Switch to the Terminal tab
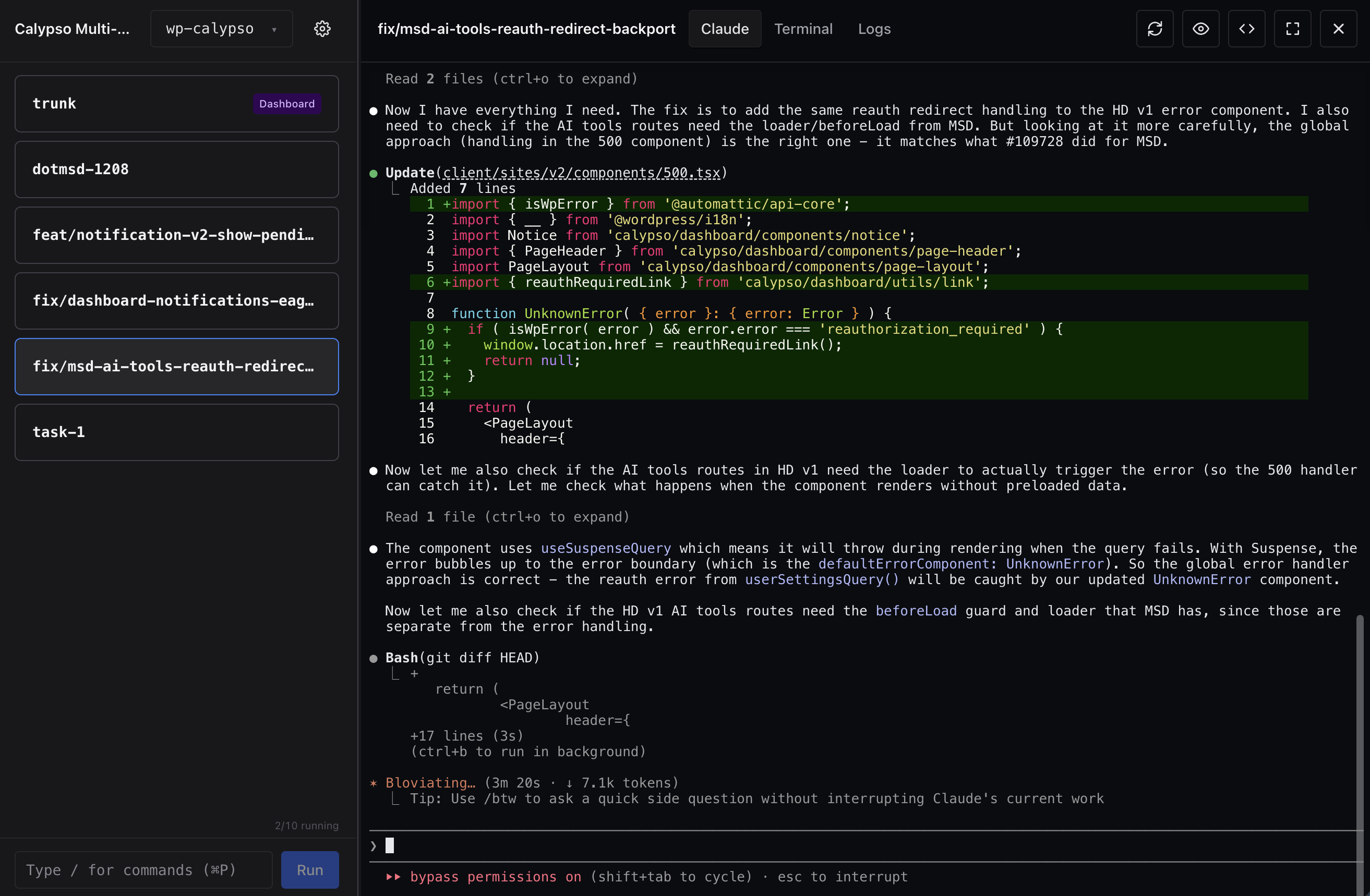This screenshot has height=896, width=1370. pyautogui.click(x=803, y=29)
